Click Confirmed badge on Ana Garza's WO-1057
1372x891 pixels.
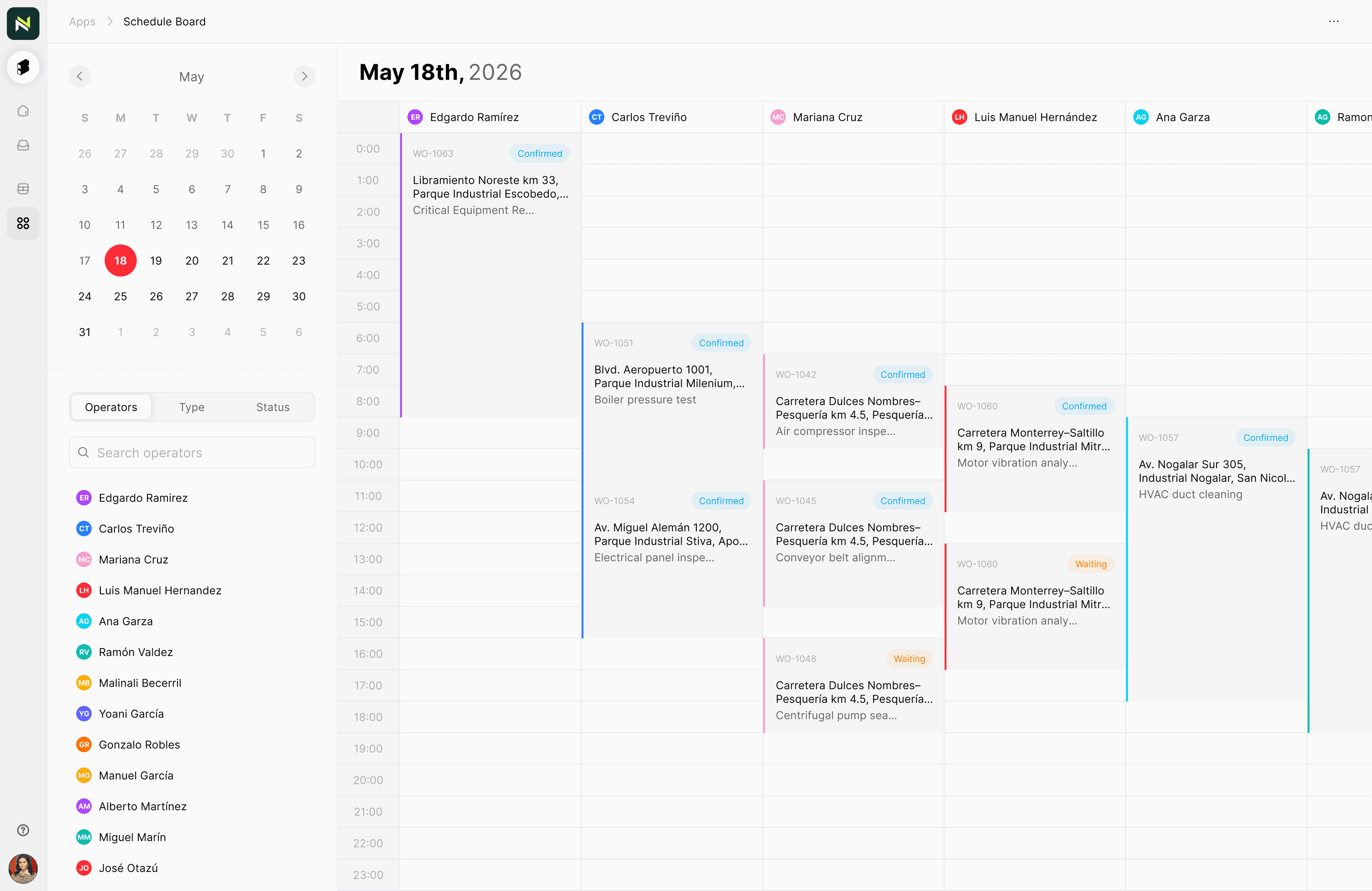coord(1266,437)
